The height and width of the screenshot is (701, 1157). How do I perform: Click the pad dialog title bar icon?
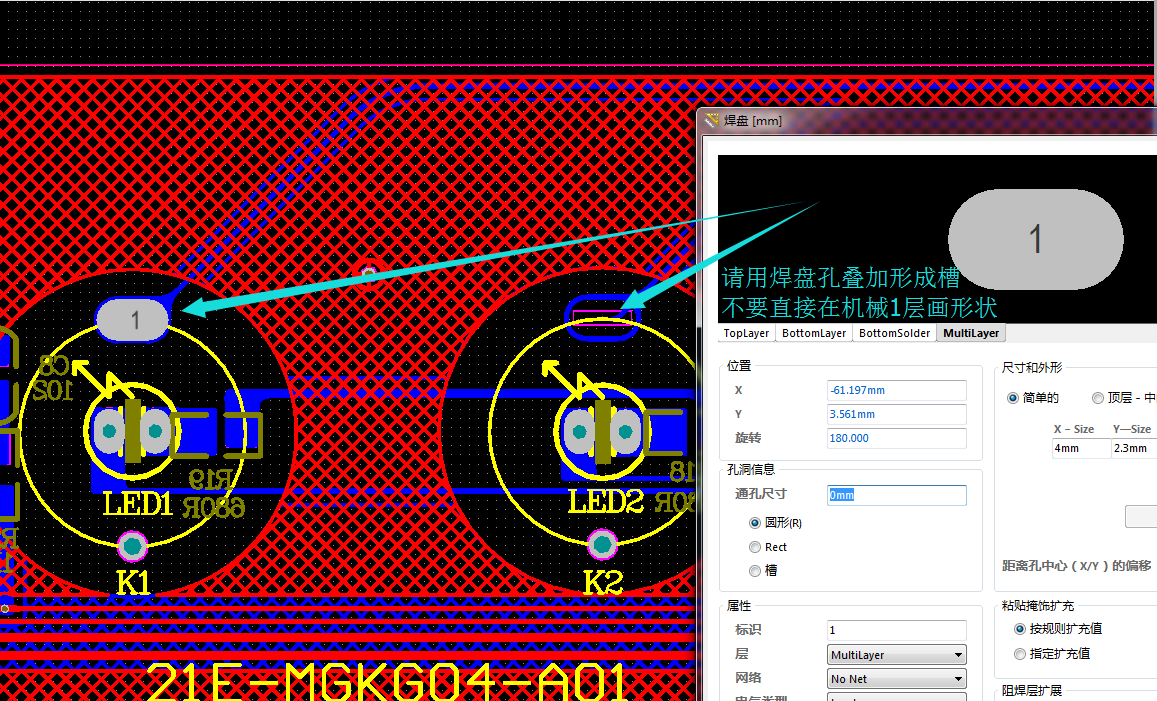(x=712, y=120)
